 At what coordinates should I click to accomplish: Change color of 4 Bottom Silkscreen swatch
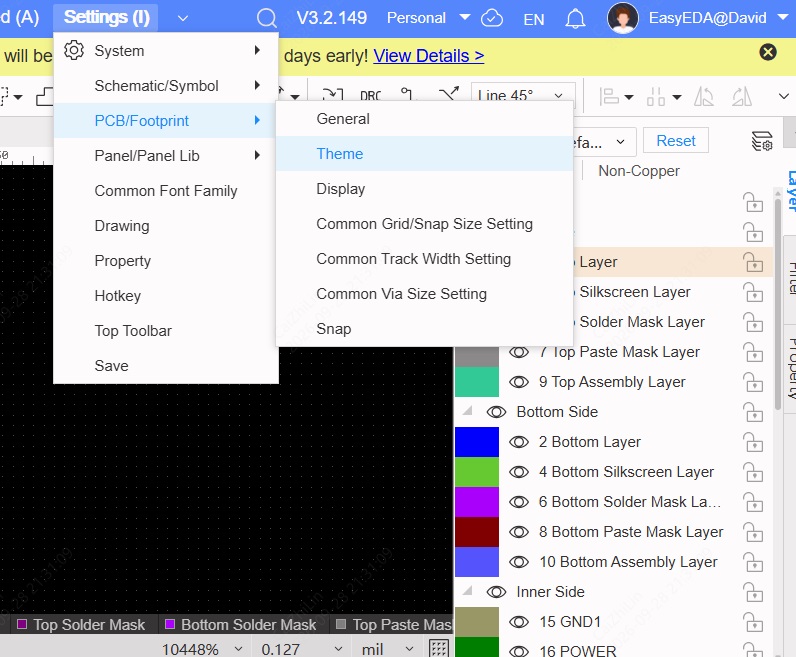click(477, 472)
